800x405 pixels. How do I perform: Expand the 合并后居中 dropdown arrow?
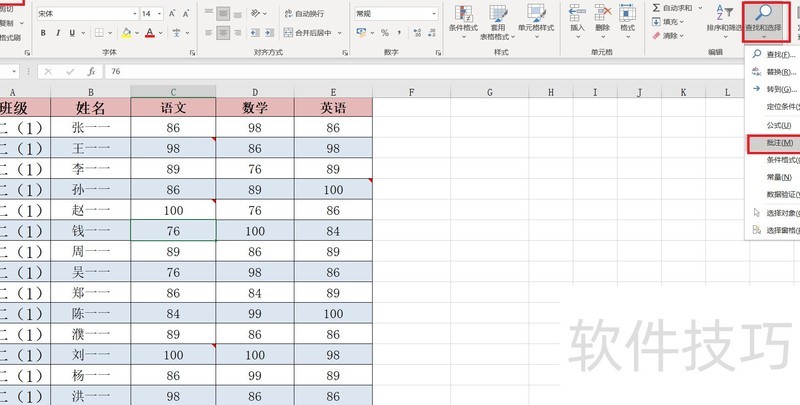click(339, 33)
